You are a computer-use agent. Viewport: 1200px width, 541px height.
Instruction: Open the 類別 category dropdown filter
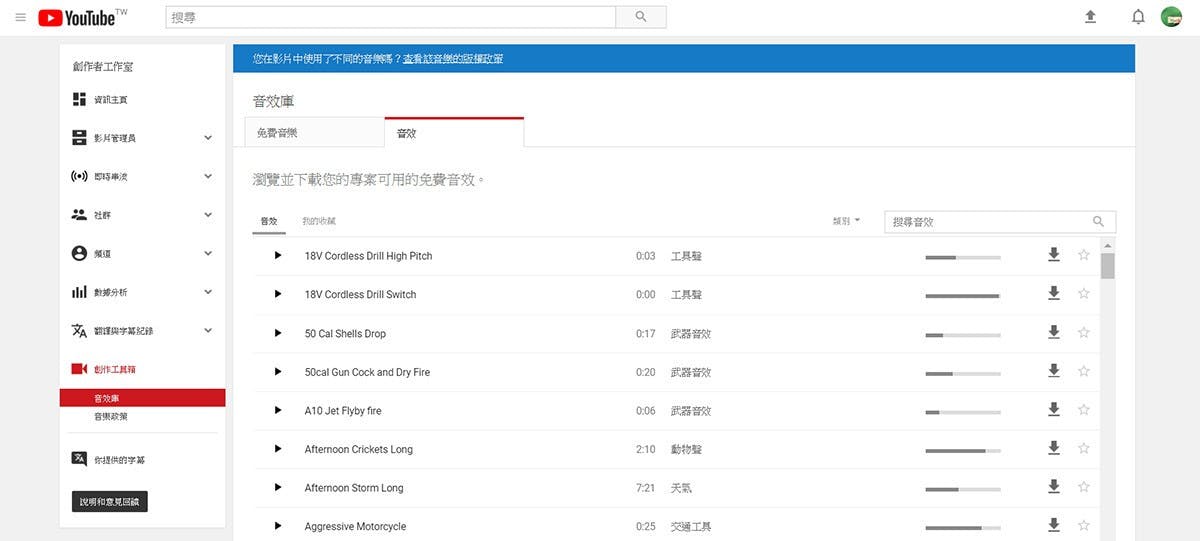click(x=845, y=221)
